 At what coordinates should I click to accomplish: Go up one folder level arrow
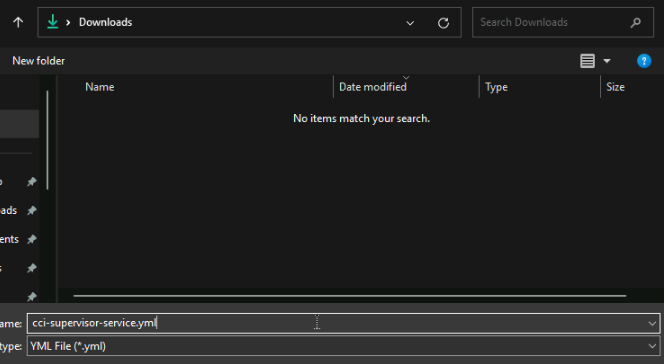point(18,22)
